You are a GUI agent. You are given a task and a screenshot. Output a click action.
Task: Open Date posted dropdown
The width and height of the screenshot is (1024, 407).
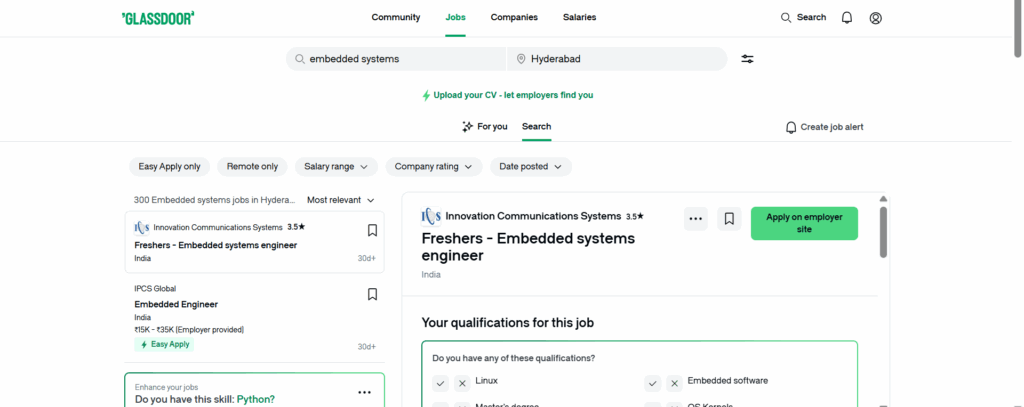pyautogui.click(x=530, y=167)
